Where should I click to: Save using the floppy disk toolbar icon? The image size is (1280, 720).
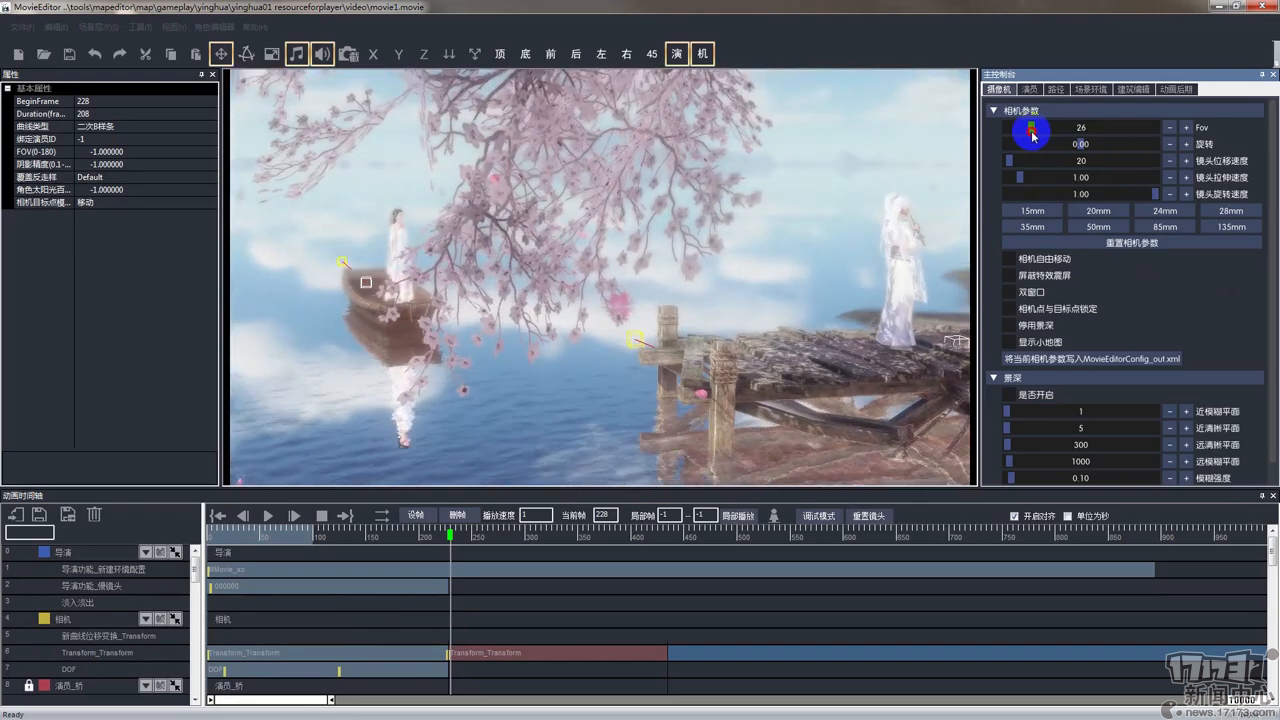pos(69,54)
